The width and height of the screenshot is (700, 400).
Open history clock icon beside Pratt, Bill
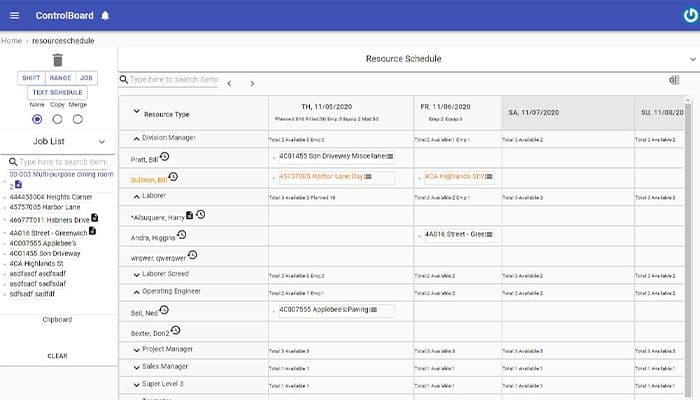tap(164, 157)
